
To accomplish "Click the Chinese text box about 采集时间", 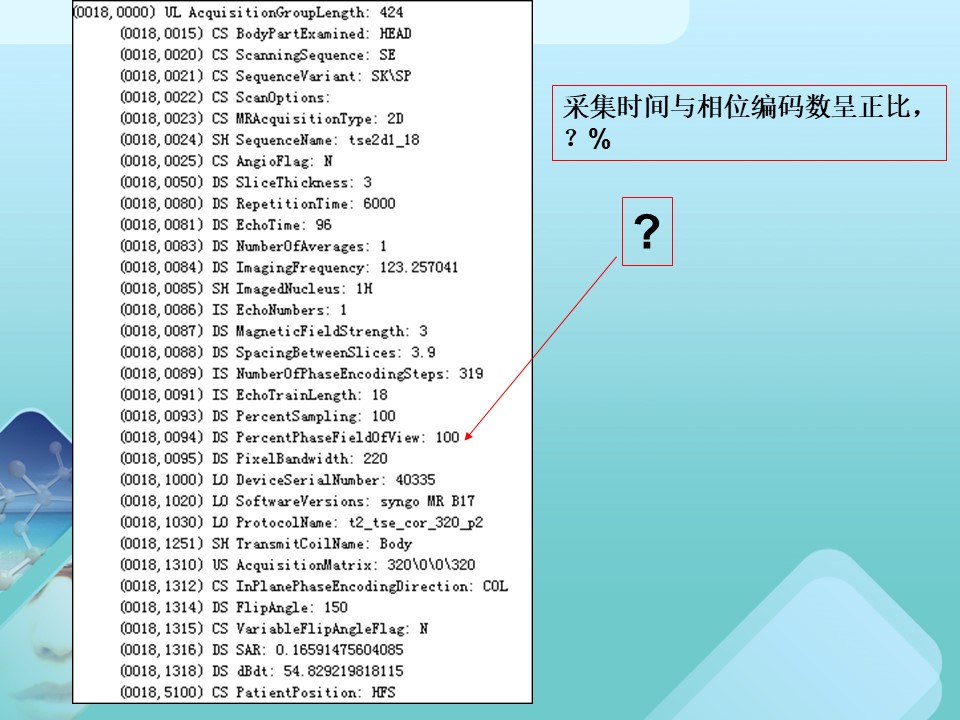I will (x=749, y=123).
